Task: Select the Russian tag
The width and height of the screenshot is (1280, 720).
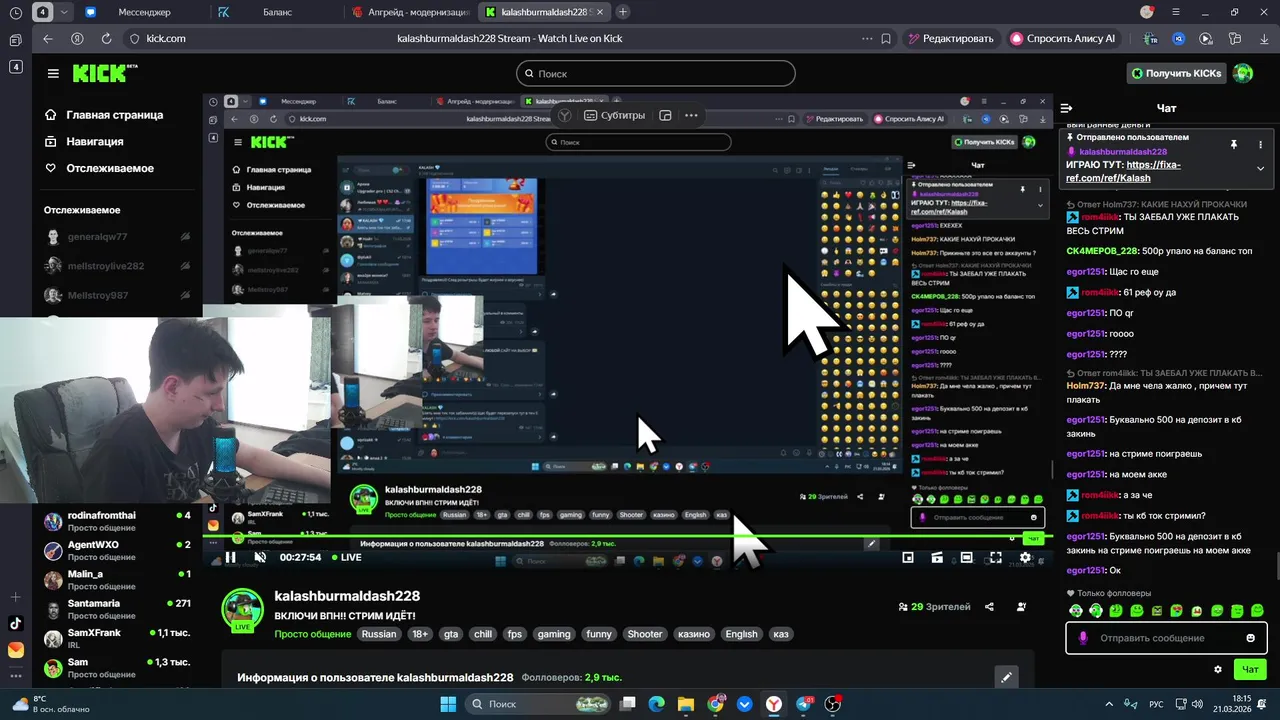Action: pos(379,634)
